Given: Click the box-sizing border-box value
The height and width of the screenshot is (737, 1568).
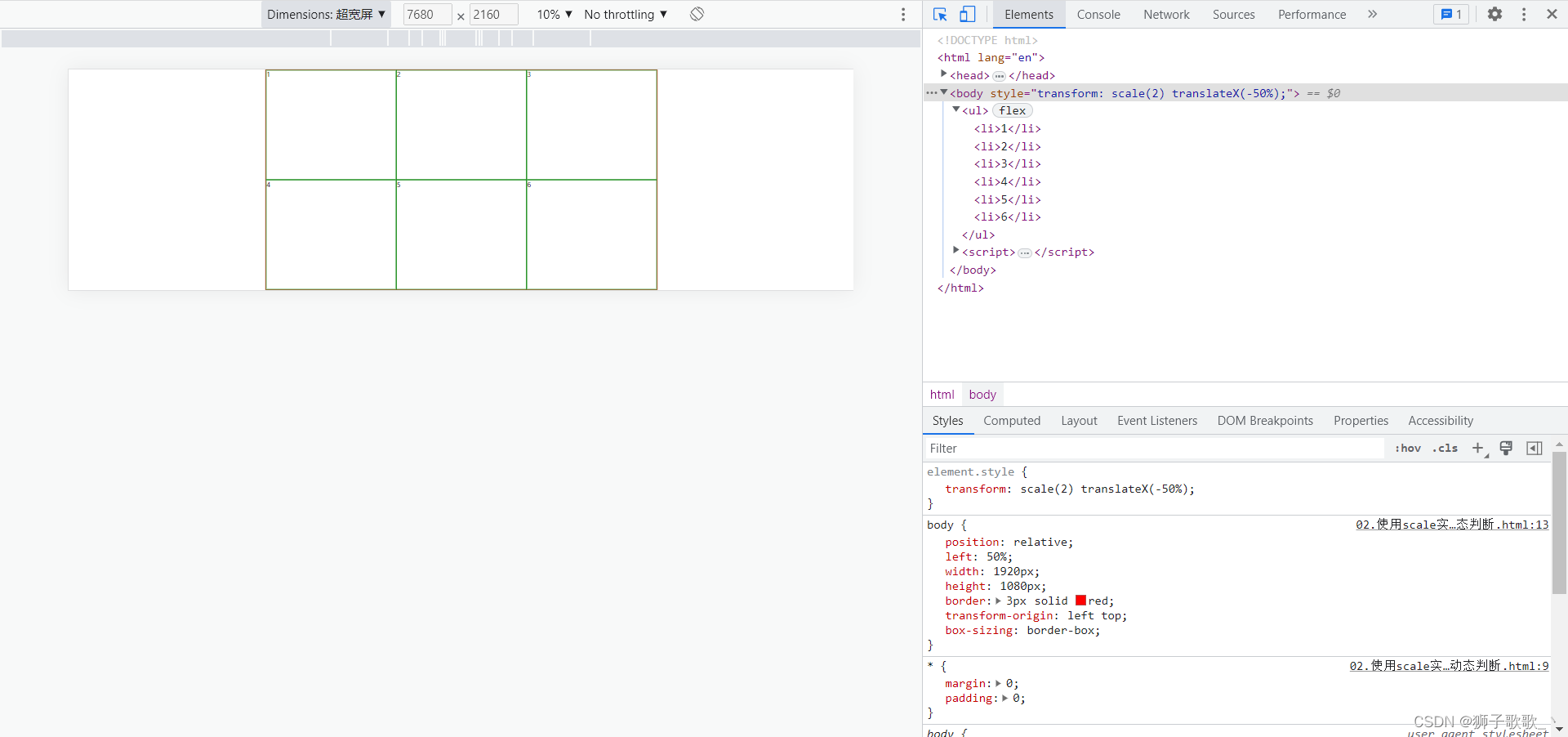Looking at the screenshot, I should point(1060,630).
